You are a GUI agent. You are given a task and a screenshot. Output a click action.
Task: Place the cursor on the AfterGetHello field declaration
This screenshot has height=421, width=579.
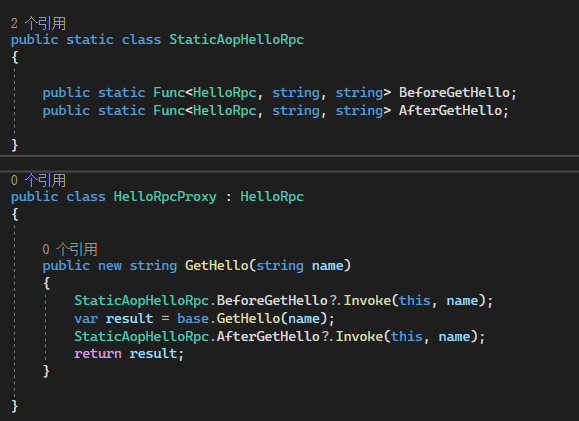click(450, 110)
